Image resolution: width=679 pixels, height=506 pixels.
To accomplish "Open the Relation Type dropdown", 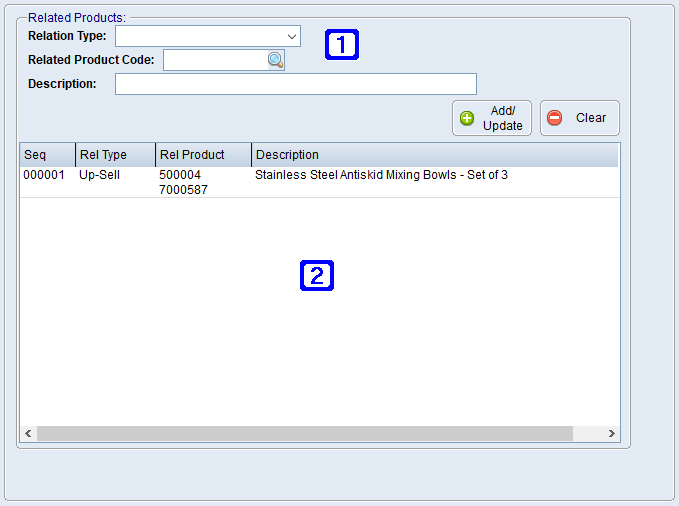I will pos(208,36).
